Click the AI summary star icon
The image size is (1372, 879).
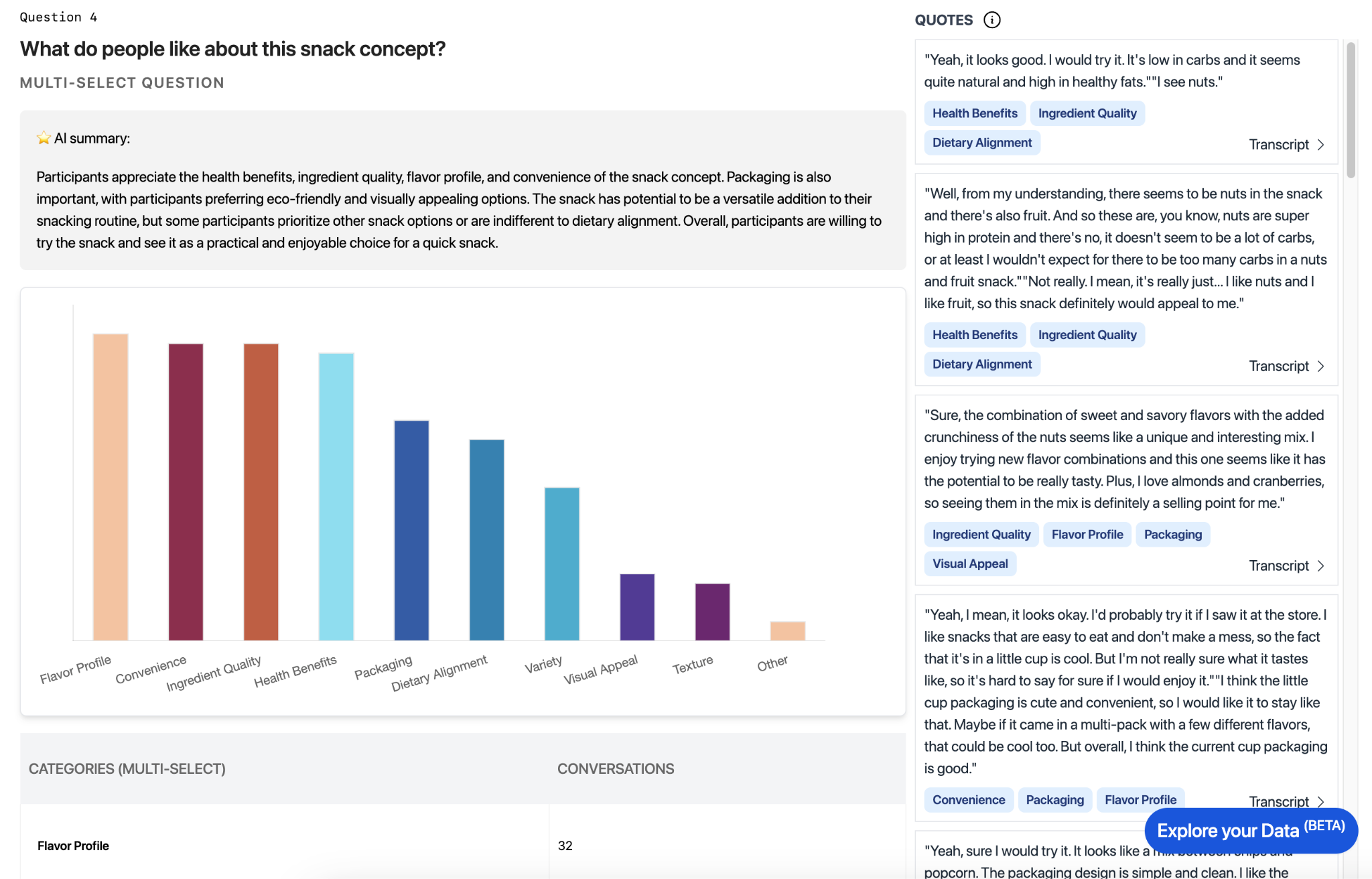(44, 138)
